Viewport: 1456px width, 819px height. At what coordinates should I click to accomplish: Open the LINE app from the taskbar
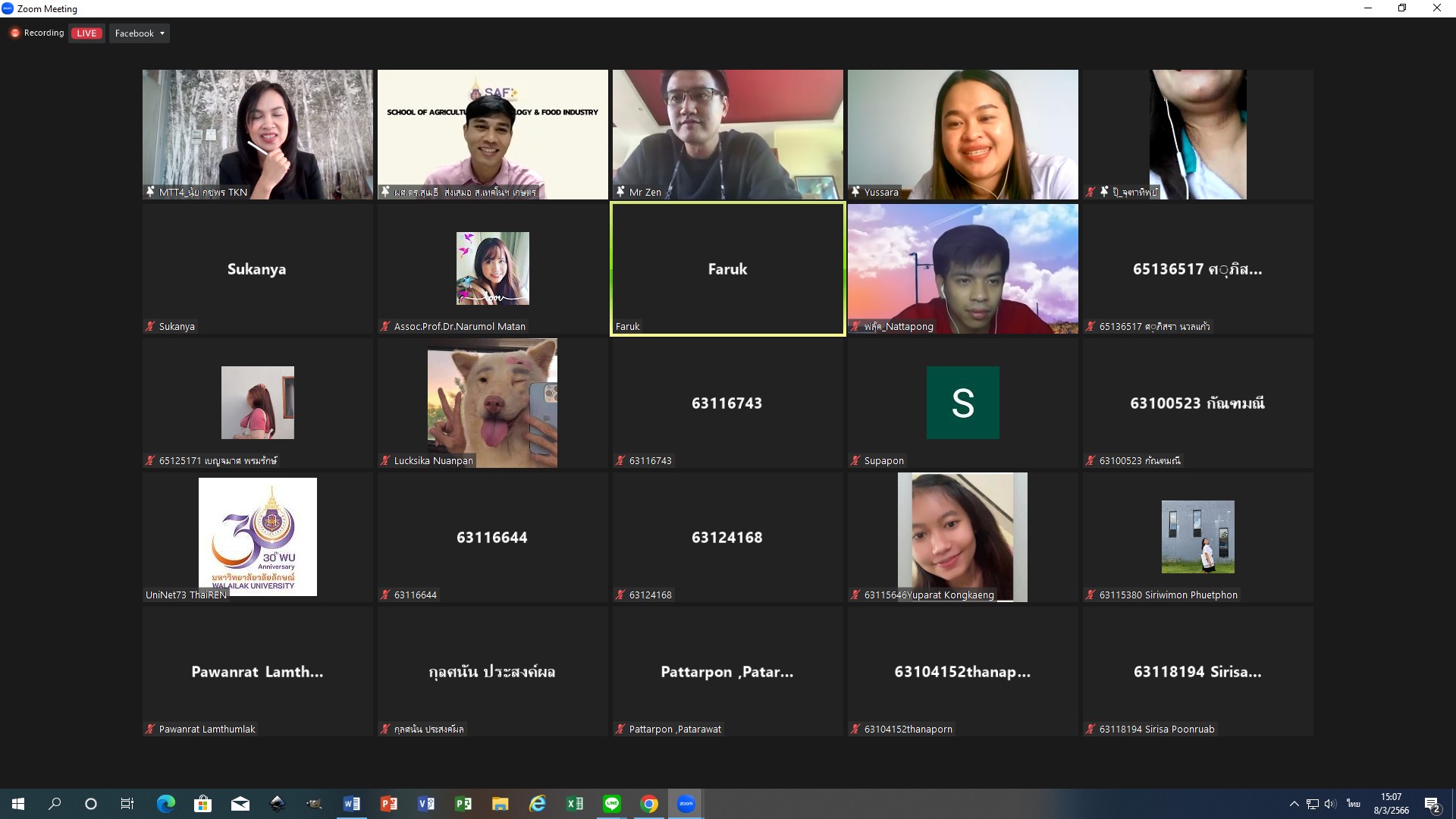click(612, 804)
